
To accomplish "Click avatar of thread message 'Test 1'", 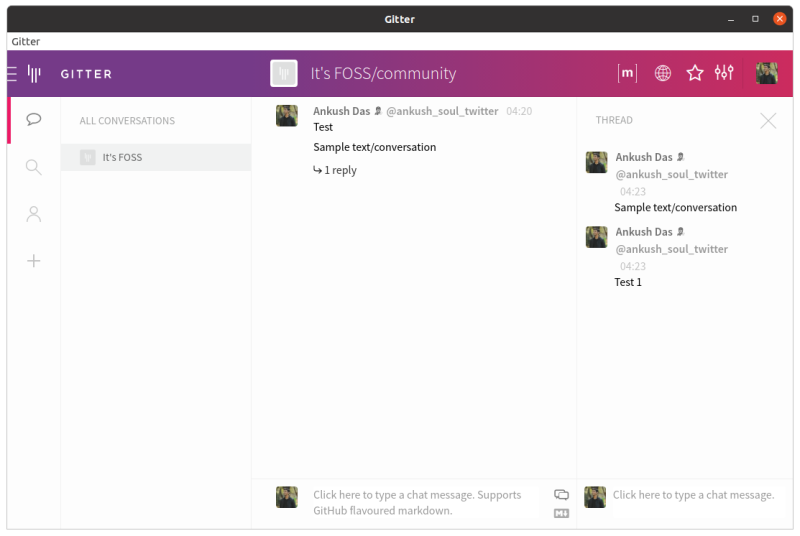I will [596, 237].
